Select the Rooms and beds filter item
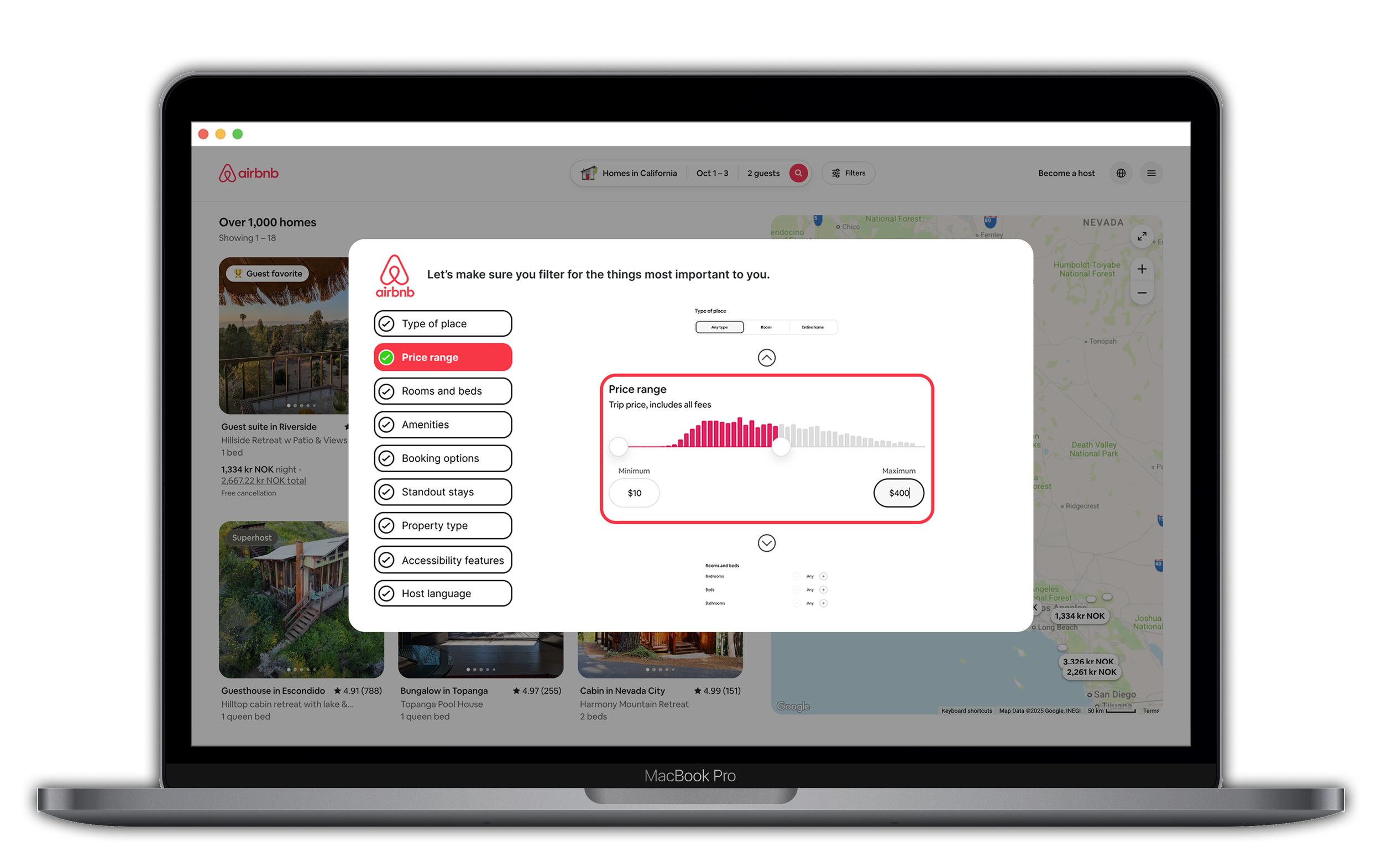Screen dimensions: 1382x868 click(x=442, y=391)
